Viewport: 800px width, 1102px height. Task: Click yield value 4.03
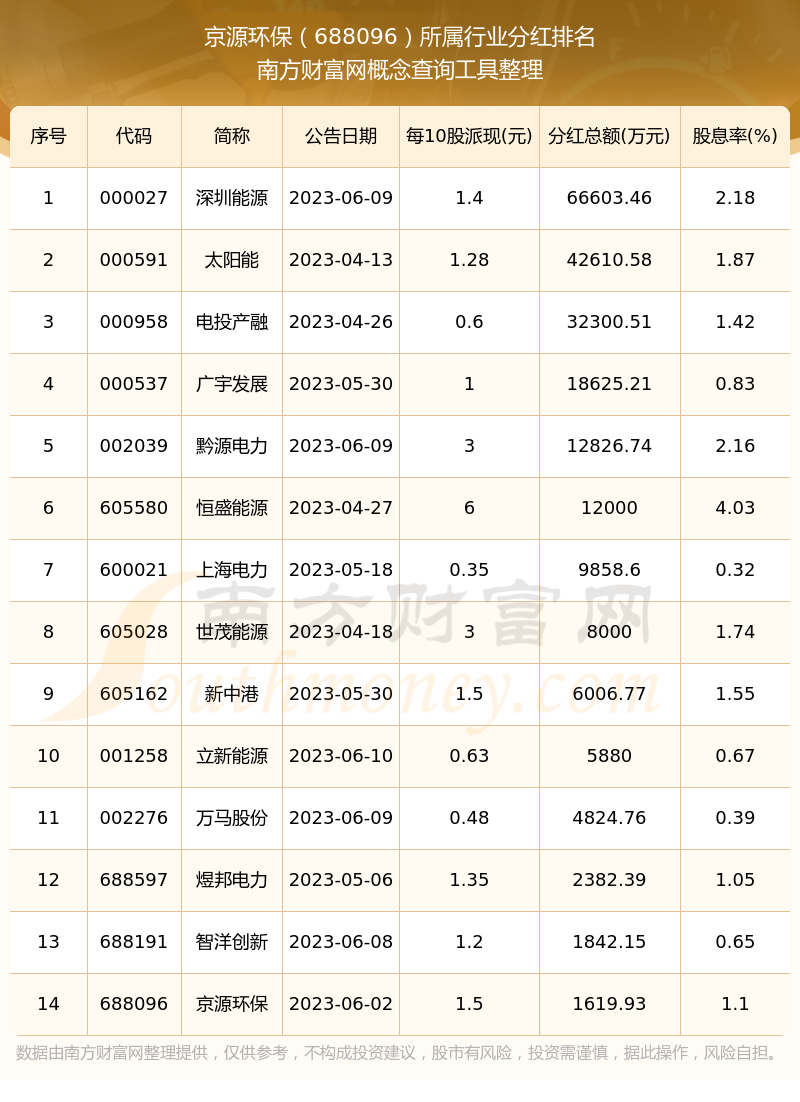point(735,508)
